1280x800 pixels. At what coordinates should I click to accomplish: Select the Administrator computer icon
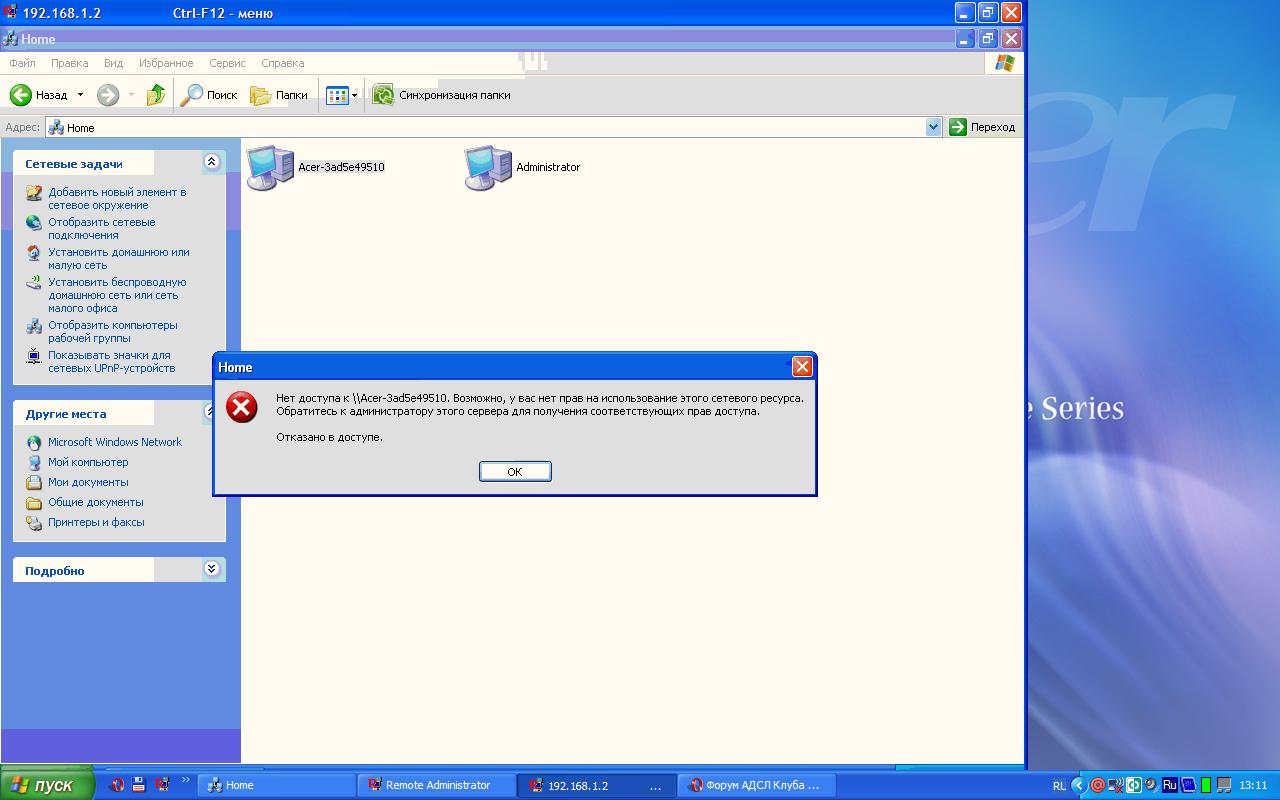[488, 168]
